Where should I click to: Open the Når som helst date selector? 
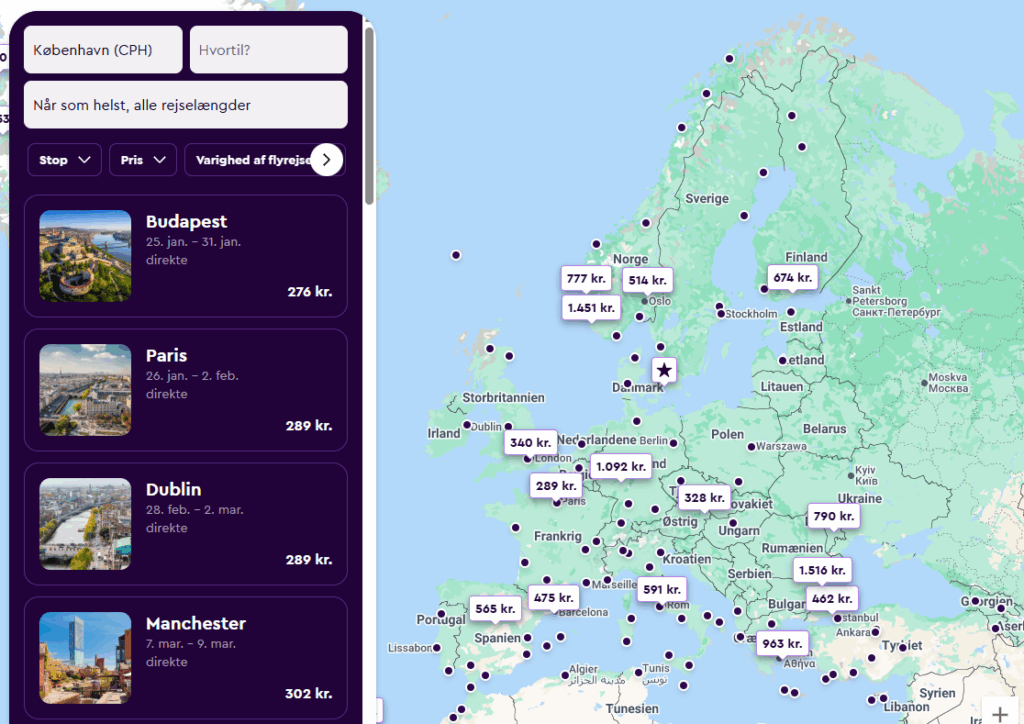click(185, 105)
